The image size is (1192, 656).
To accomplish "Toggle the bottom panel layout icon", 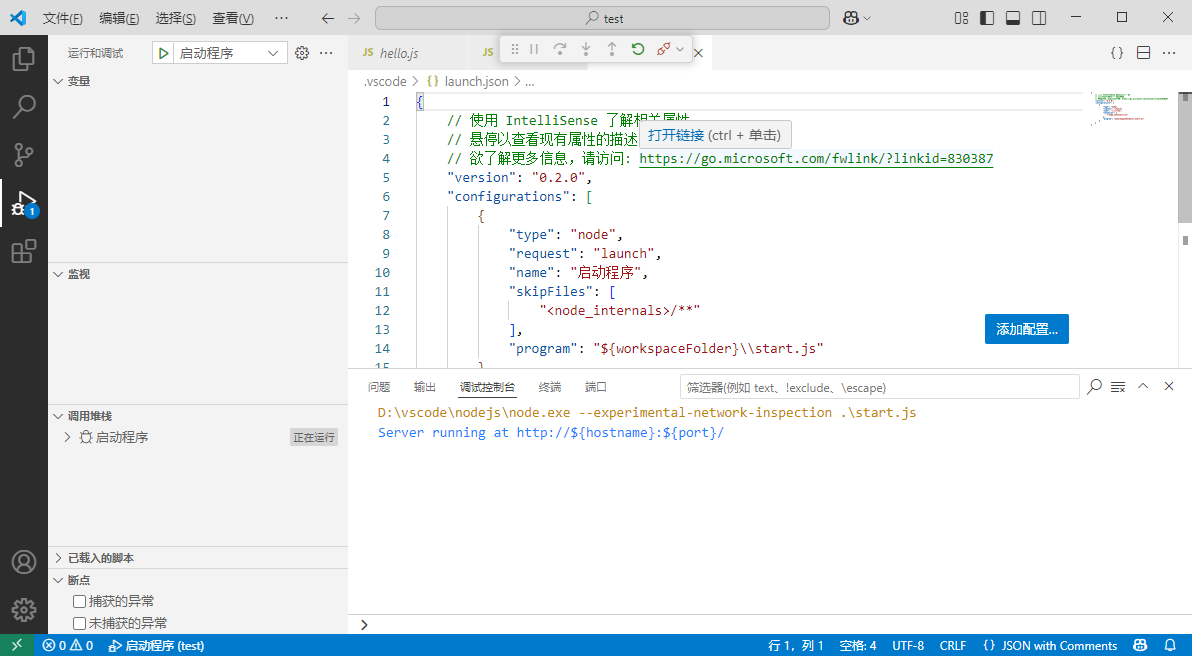I will point(1013,18).
